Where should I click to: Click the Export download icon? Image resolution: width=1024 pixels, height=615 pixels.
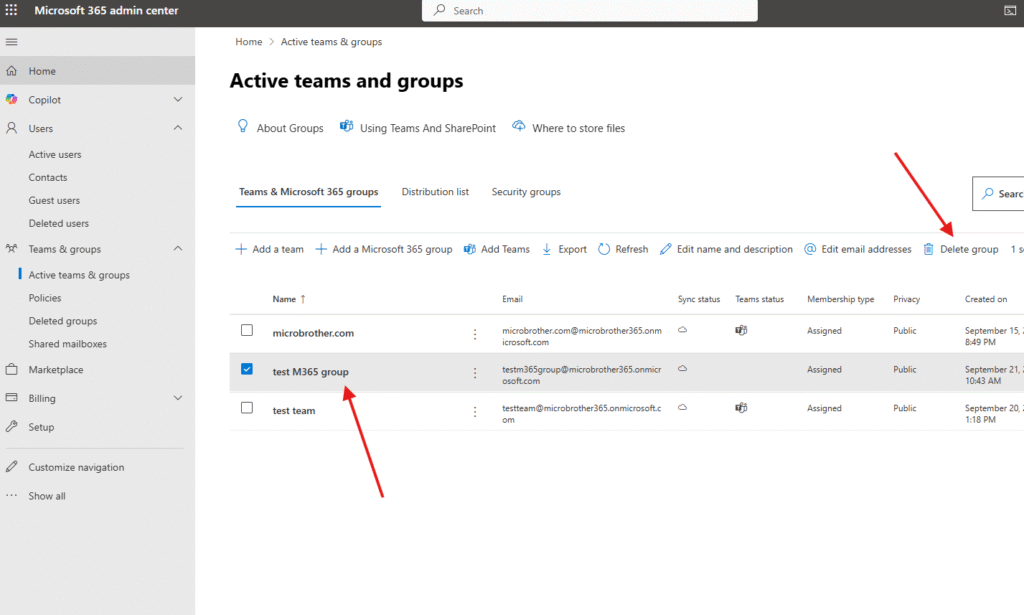pos(547,249)
